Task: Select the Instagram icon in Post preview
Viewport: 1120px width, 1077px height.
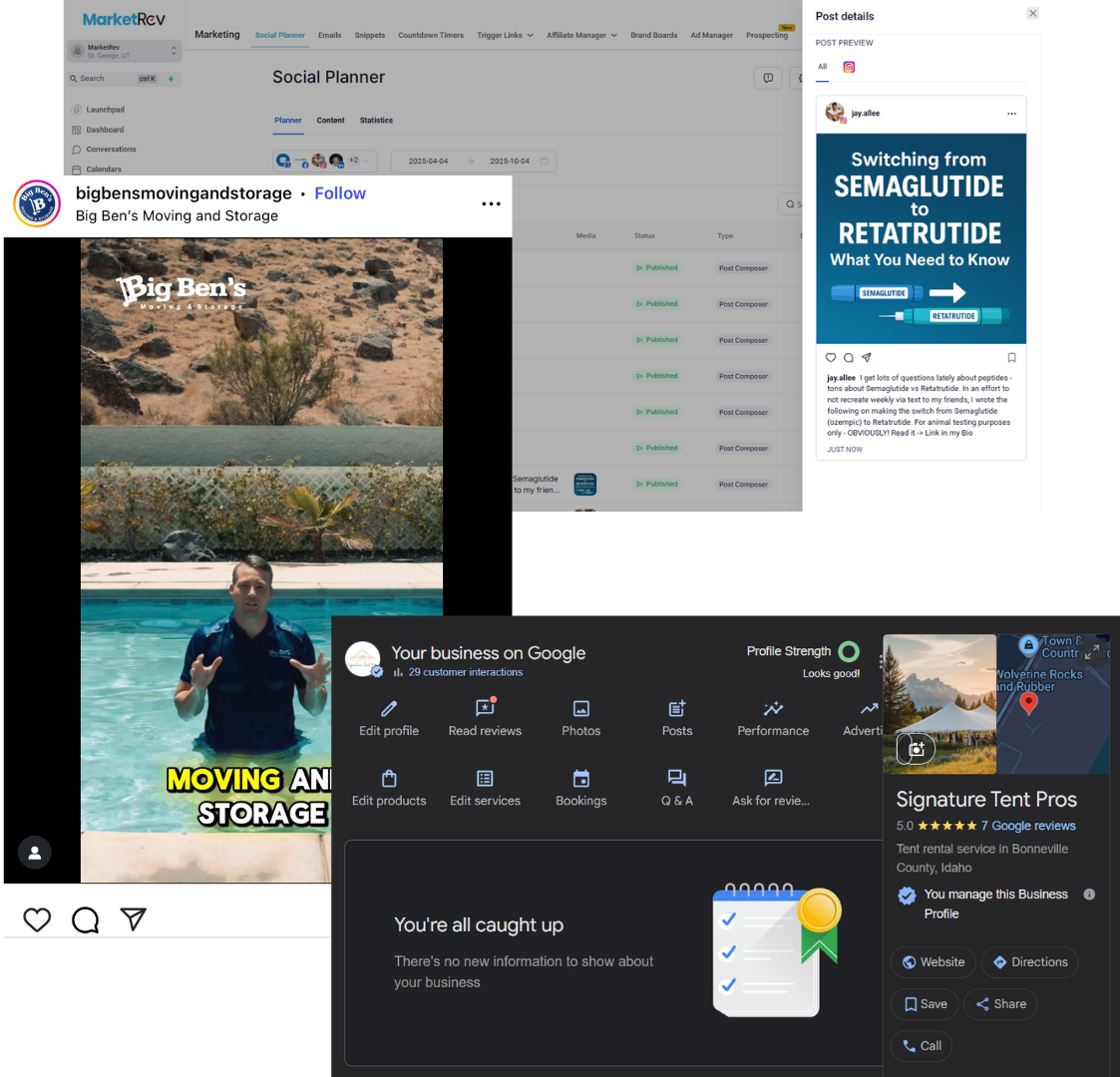Action: [849, 67]
